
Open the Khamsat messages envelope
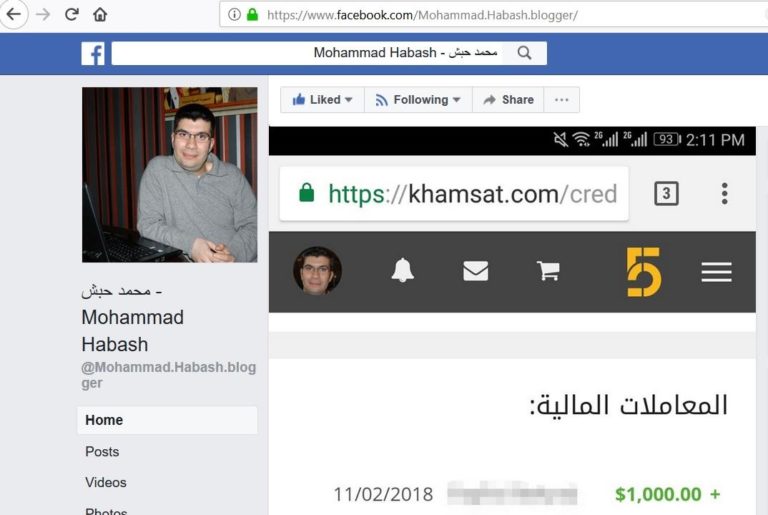coord(476,271)
